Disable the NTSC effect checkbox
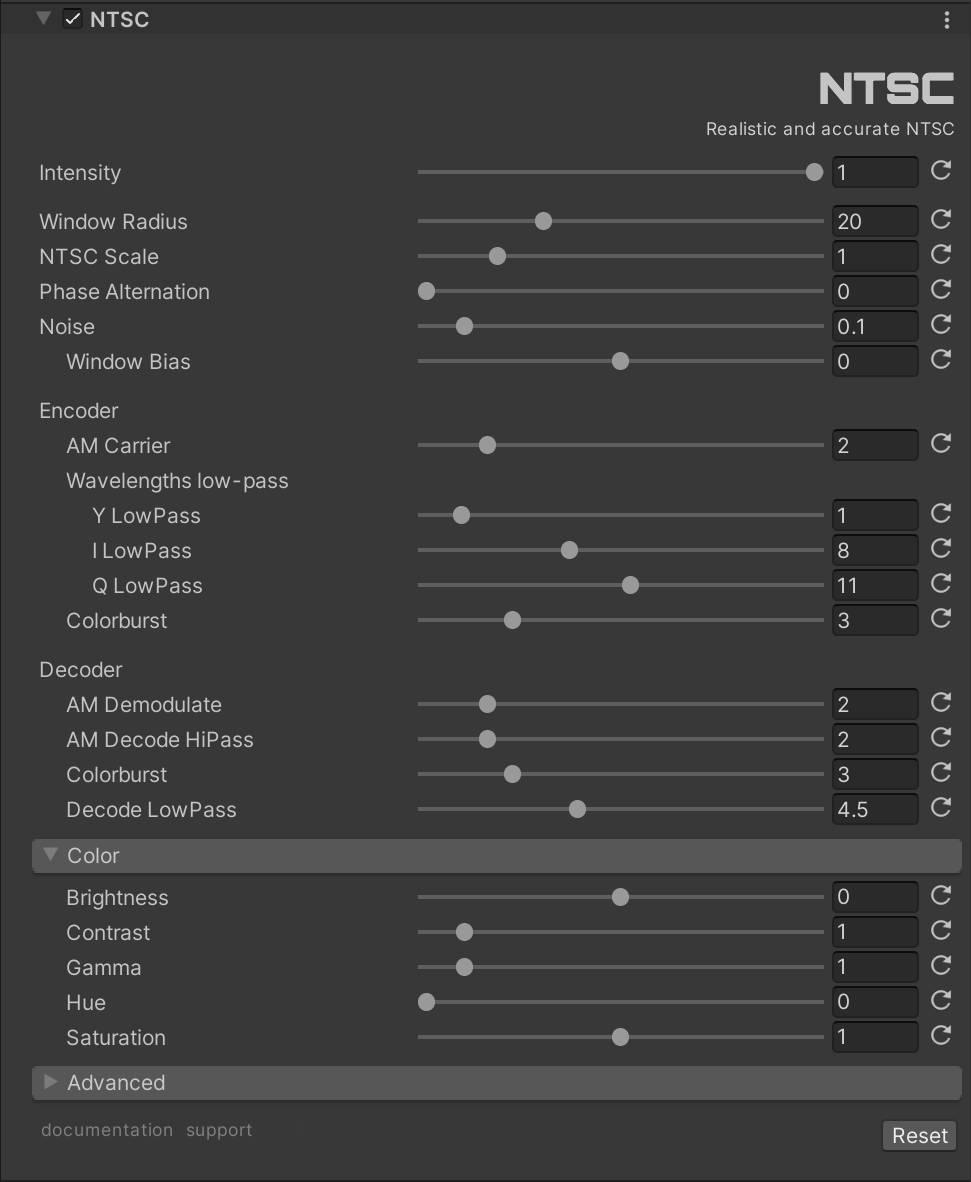The width and height of the screenshot is (971, 1182). [x=72, y=19]
